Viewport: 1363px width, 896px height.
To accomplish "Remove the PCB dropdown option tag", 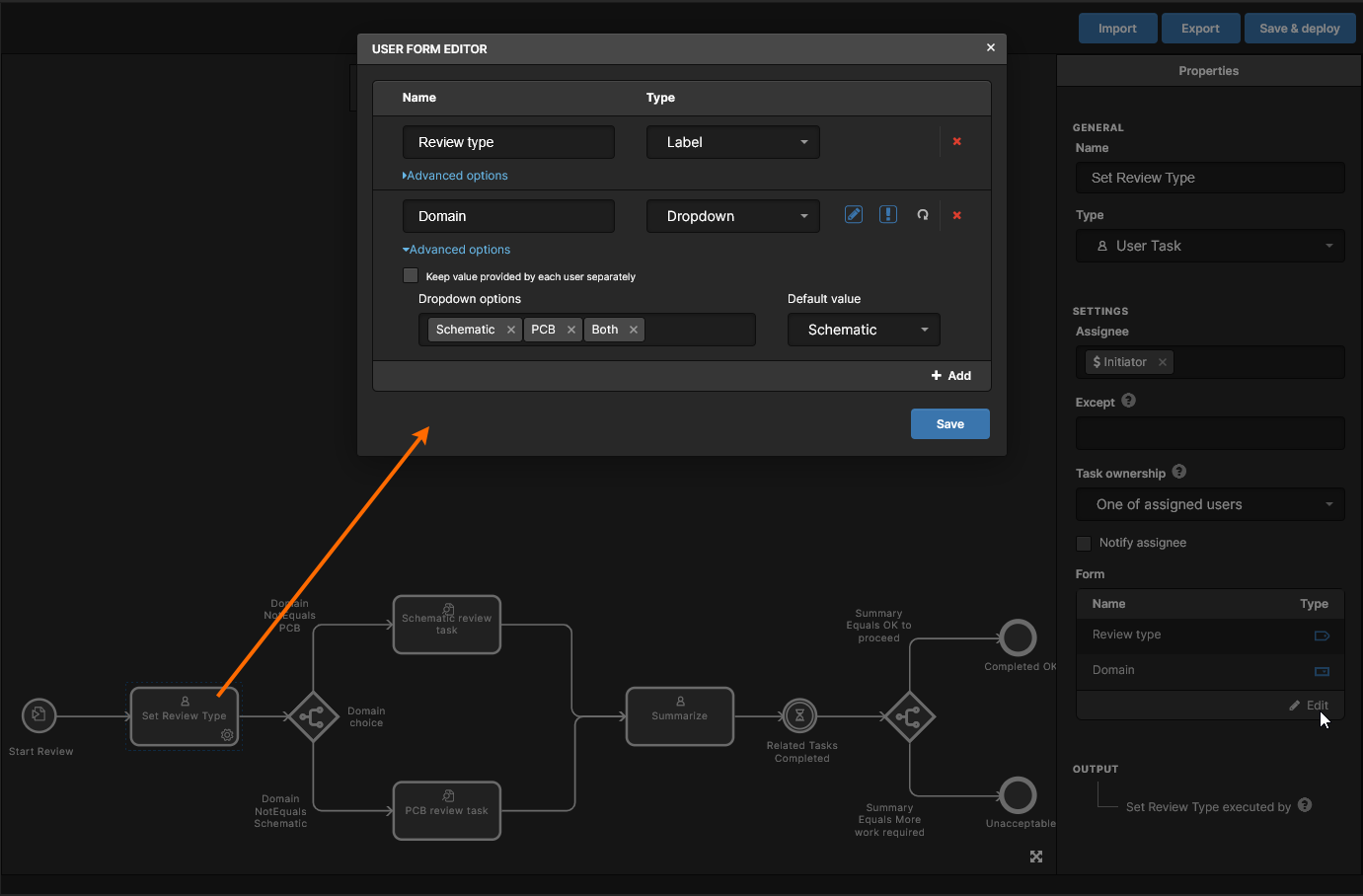I will coord(571,330).
